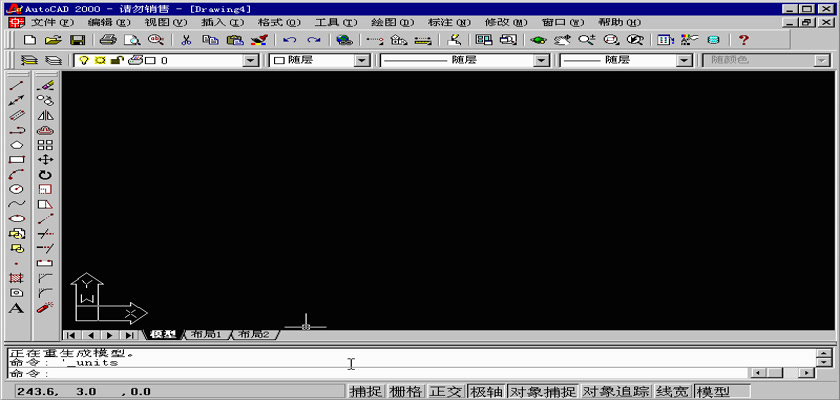Open the 编辑 menu
Image resolution: width=840 pixels, height=400 pixels.
[x=109, y=22]
